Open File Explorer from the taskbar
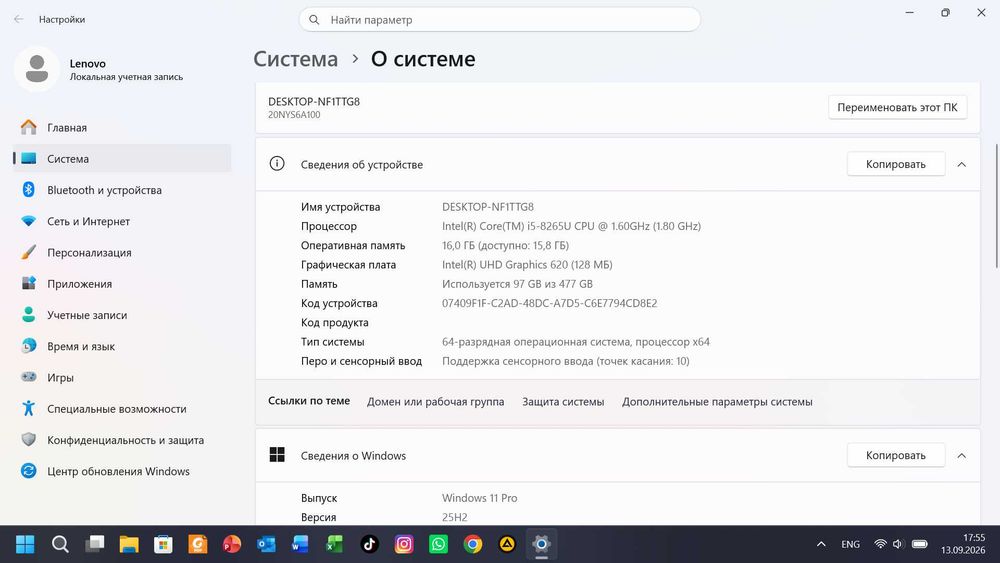The height and width of the screenshot is (563, 1000). tap(129, 544)
